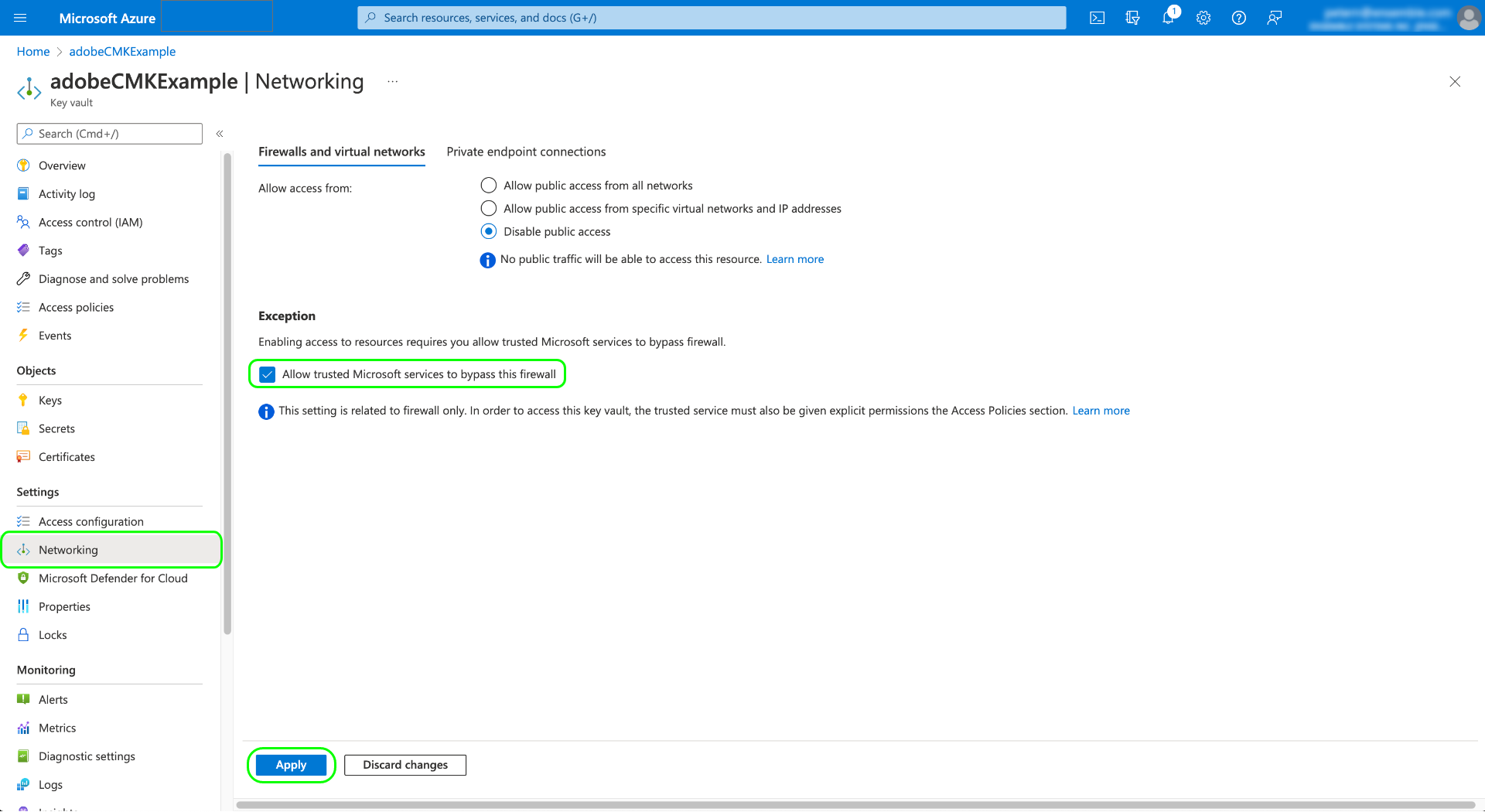Open Cloud Shell from the top bar
1485x812 pixels.
click(x=1097, y=18)
